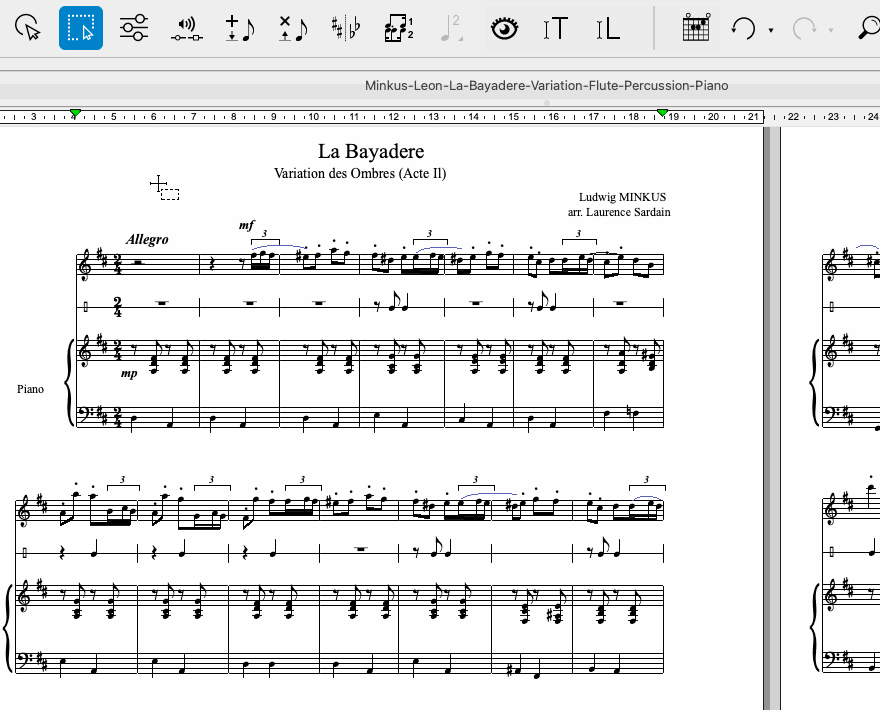Open the accidentals tool

click(347, 28)
